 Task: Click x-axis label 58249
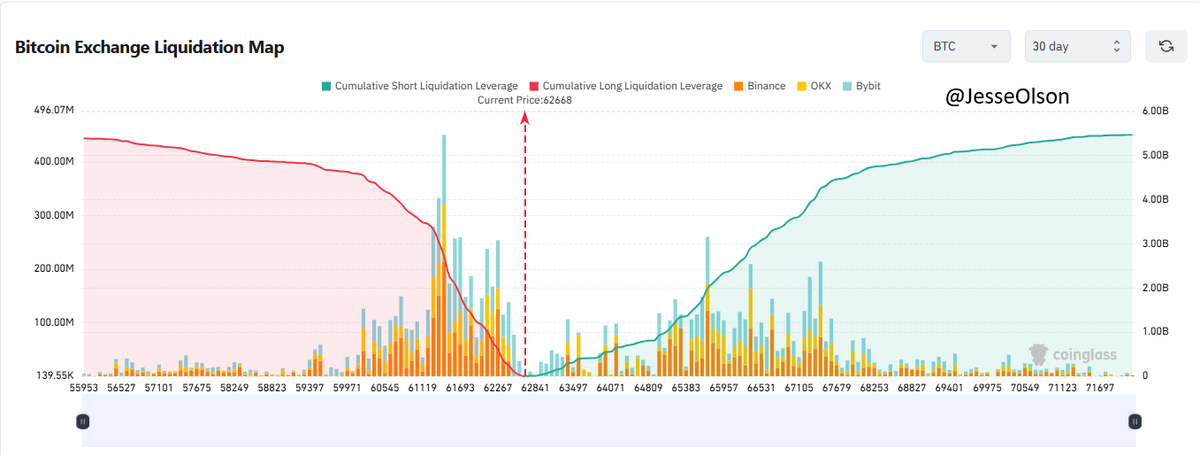(234, 386)
